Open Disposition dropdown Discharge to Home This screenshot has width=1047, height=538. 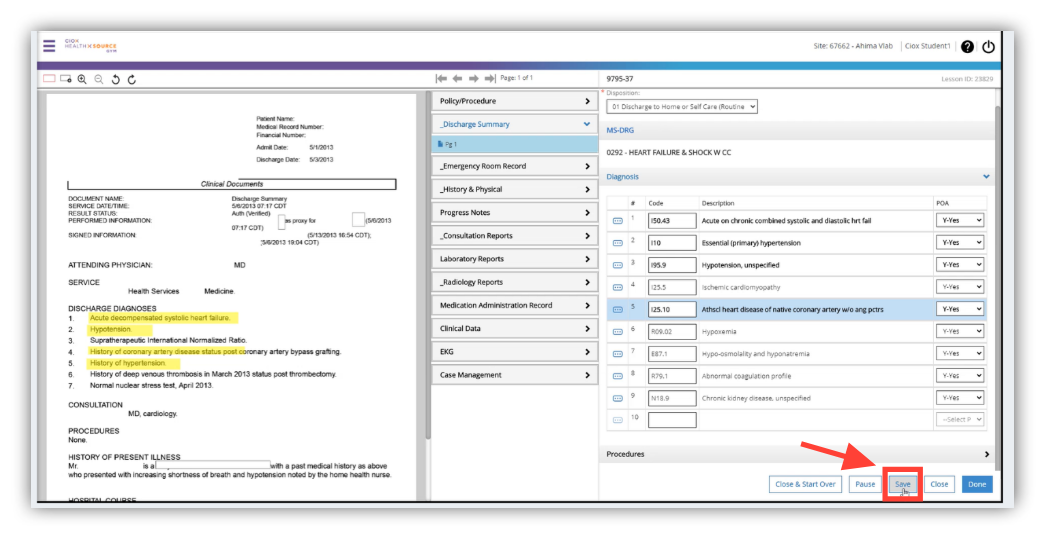coord(682,106)
